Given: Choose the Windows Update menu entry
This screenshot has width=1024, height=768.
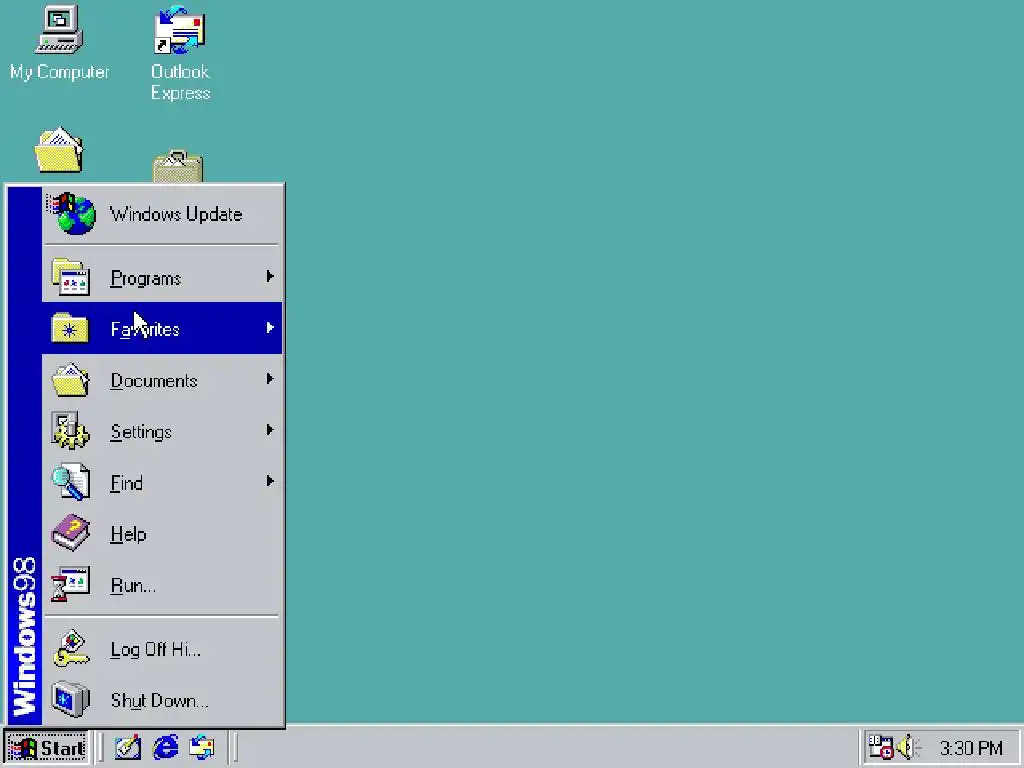Looking at the screenshot, I should (162, 214).
